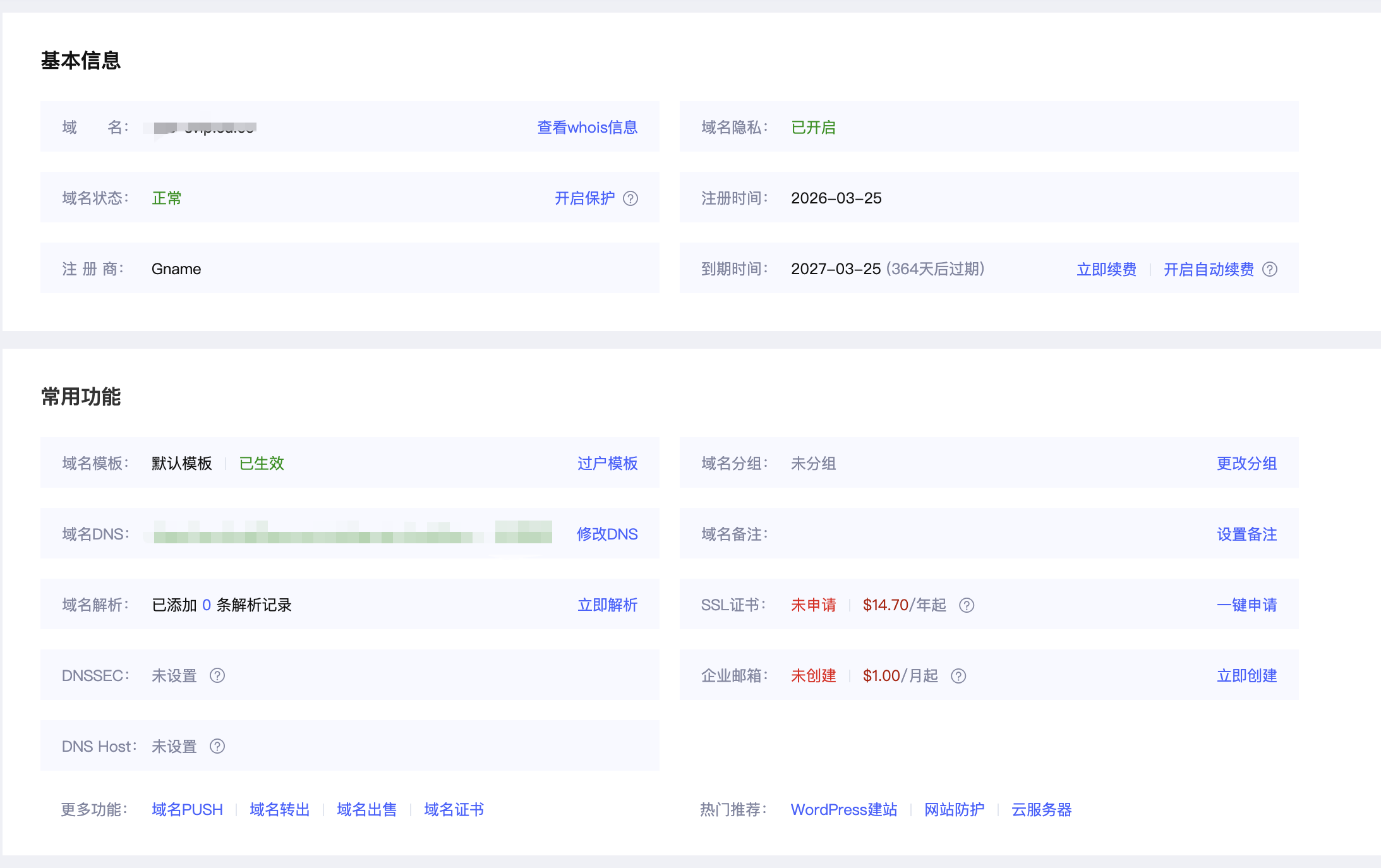The width and height of the screenshot is (1381, 868).
Task: Open the 域名PUSH function
Action: pos(186,809)
